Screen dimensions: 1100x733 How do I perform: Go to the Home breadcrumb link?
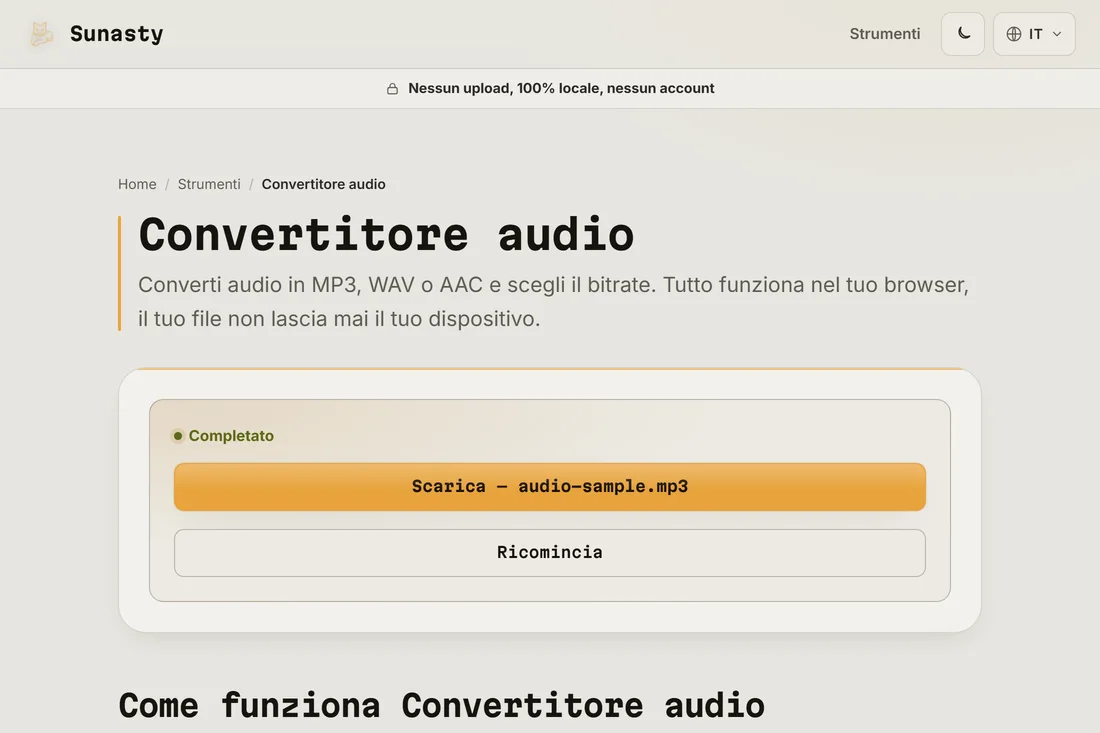[137, 184]
